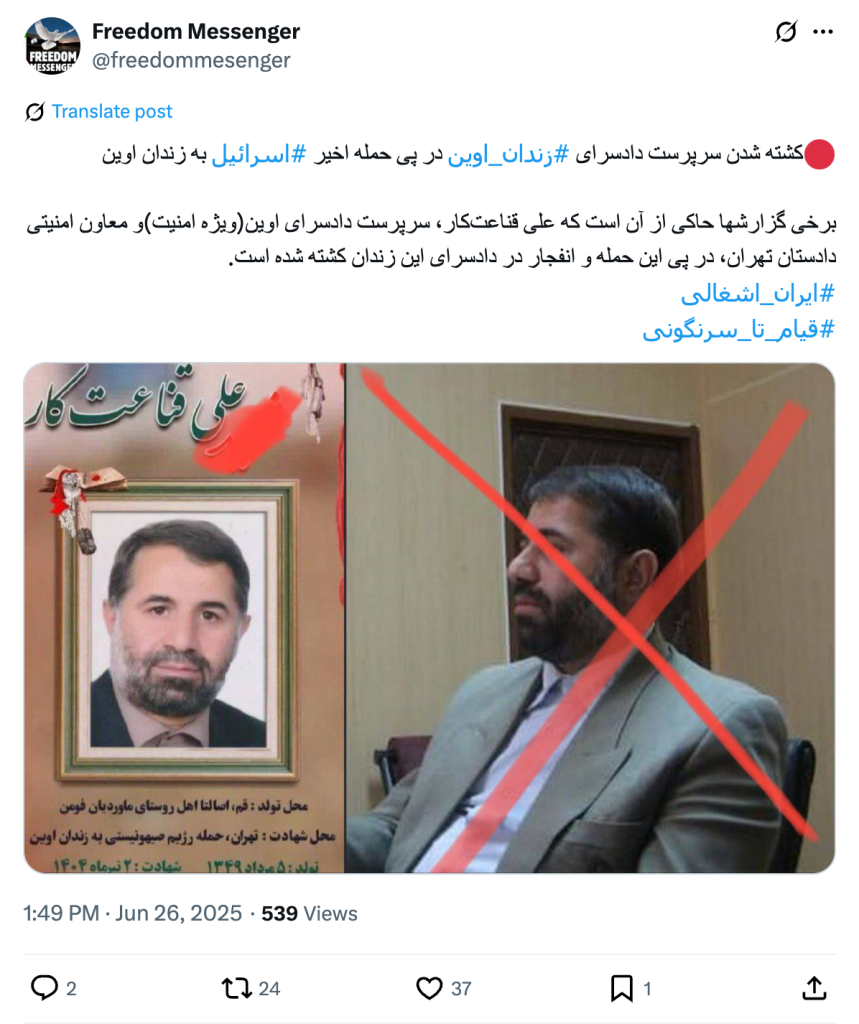Open the three-dot more options menu

coord(822,32)
